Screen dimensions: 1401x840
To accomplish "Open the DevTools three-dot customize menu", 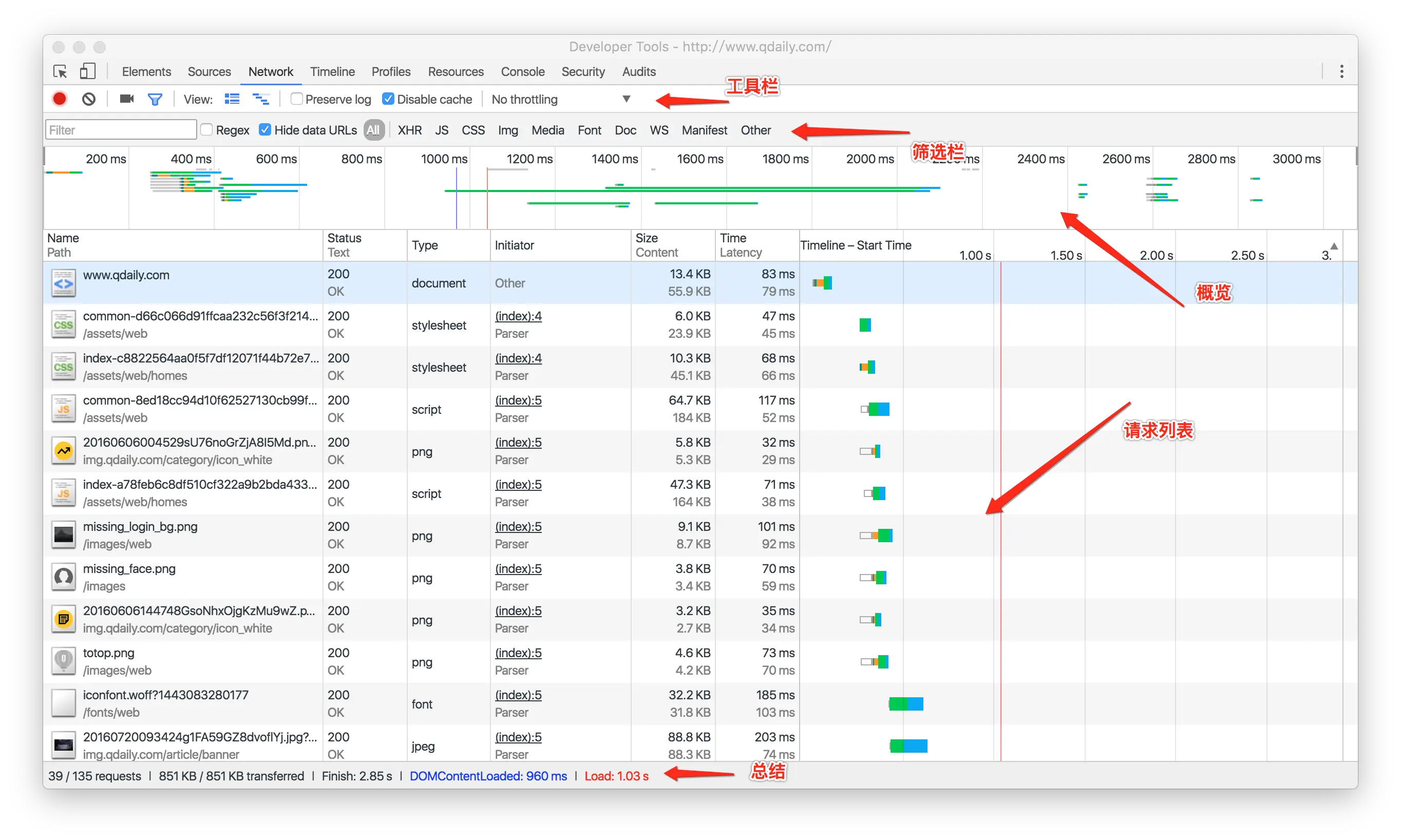I will 1341,71.
